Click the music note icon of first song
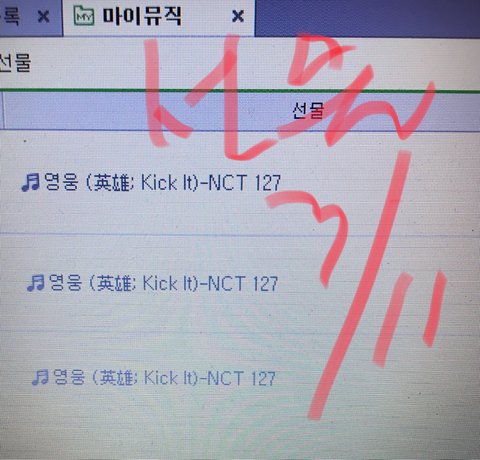480x460 pixels. click(x=31, y=182)
